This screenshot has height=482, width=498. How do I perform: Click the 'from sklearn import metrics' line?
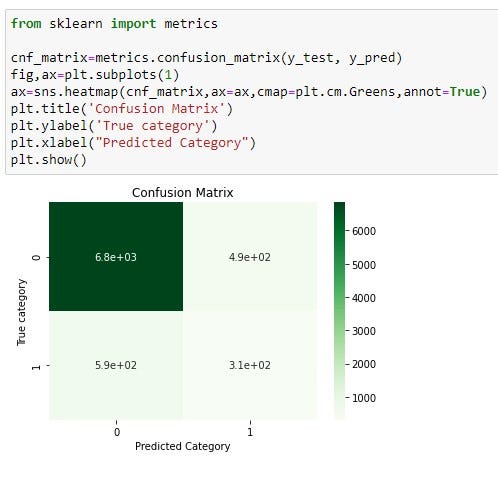[x=114, y=24]
